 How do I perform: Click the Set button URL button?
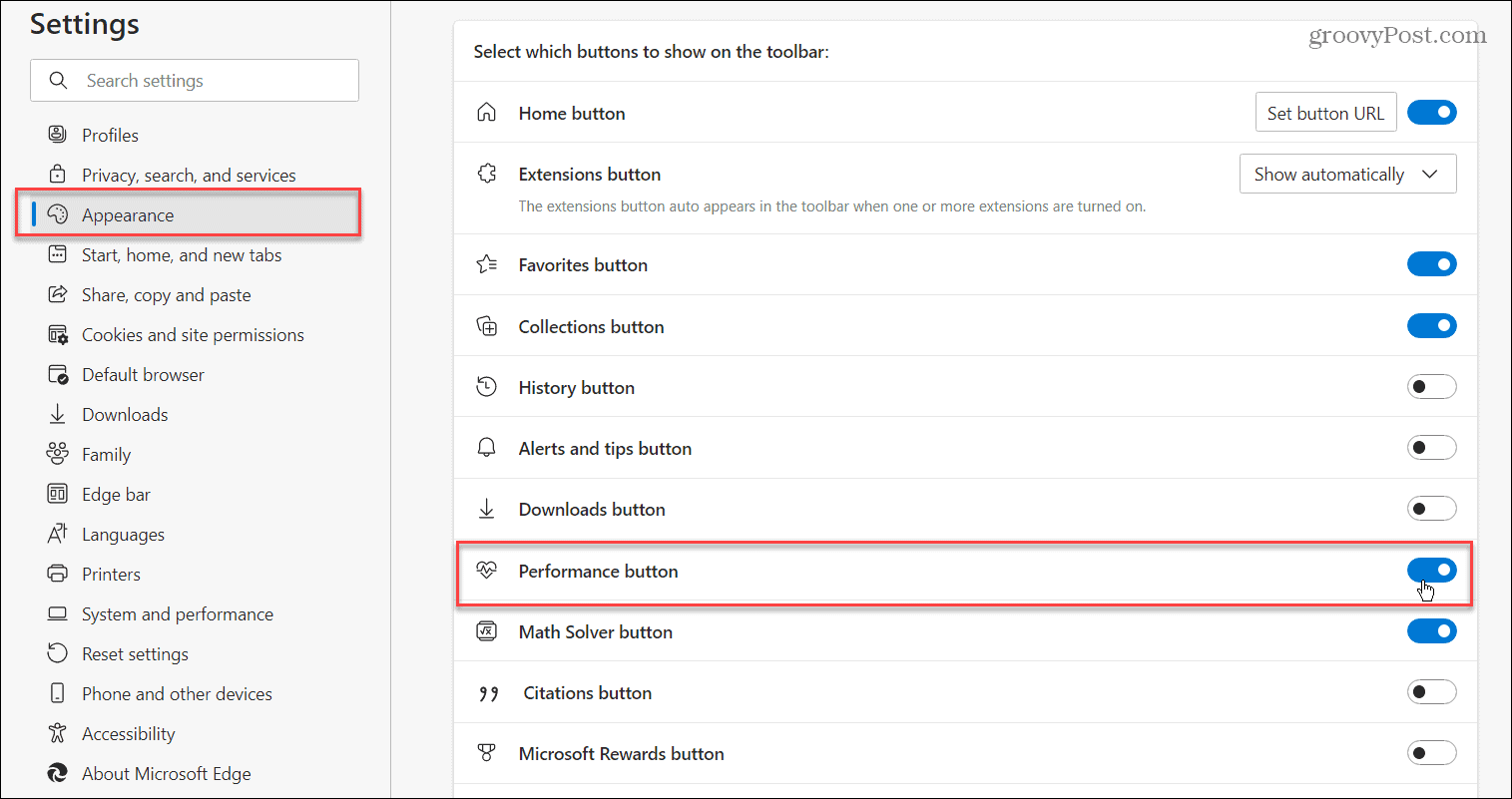click(1325, 112)
